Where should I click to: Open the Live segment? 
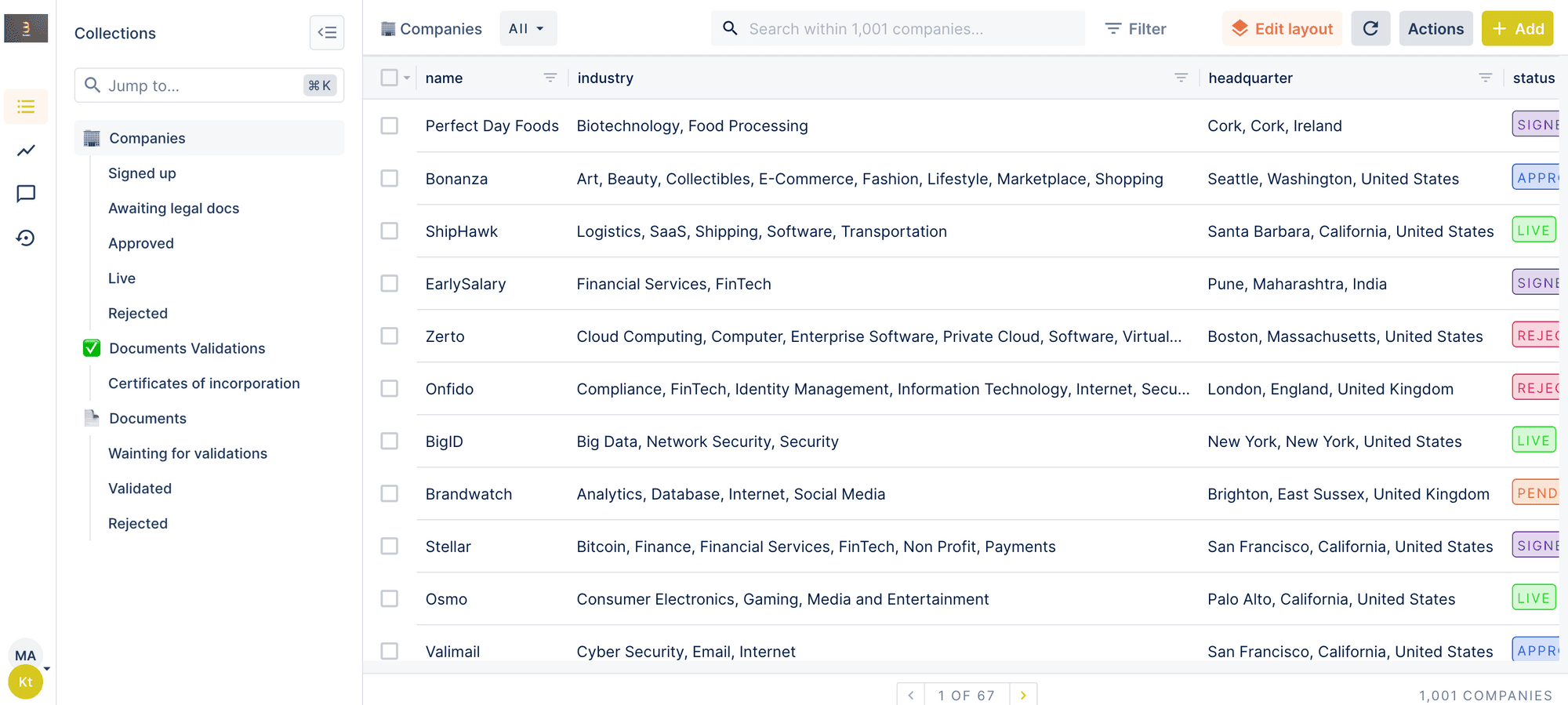coord(122,278)
